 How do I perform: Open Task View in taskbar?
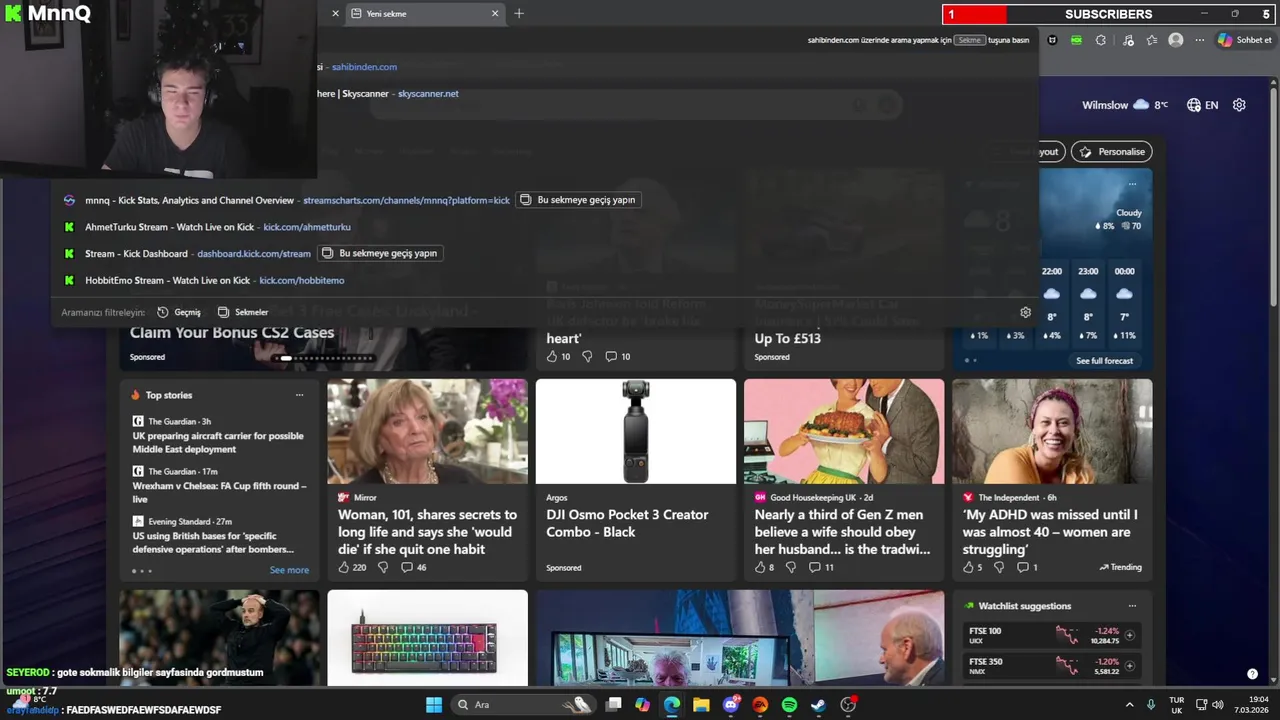(x=614, y=705)
